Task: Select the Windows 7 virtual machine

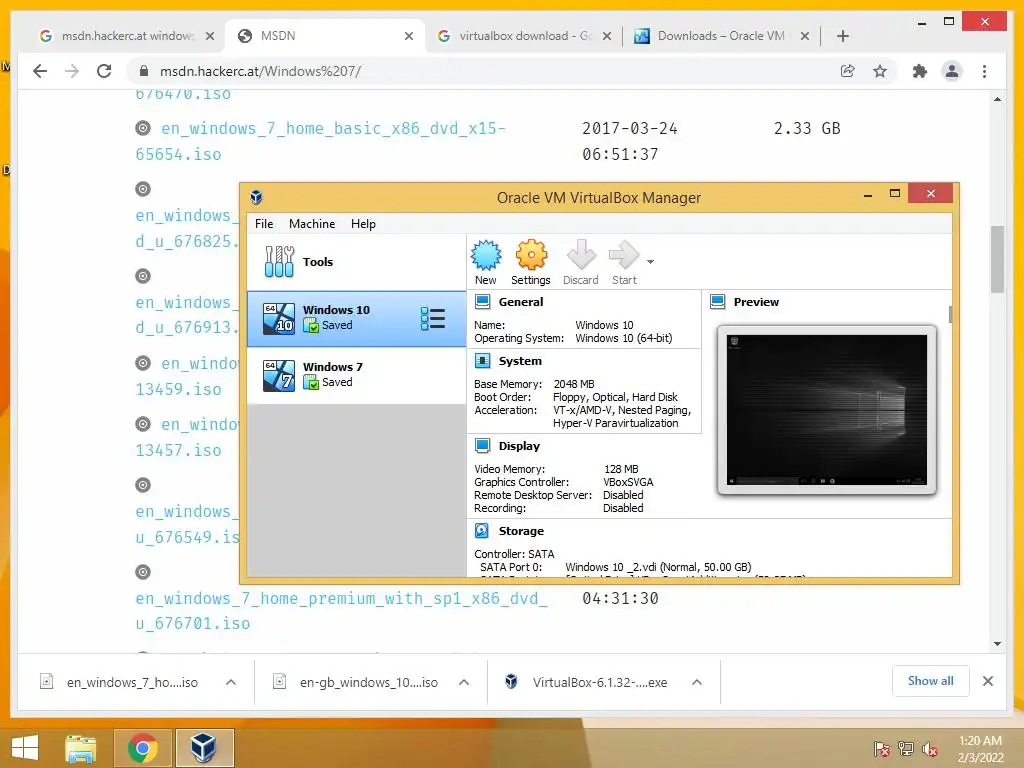Action: point(357,375)
